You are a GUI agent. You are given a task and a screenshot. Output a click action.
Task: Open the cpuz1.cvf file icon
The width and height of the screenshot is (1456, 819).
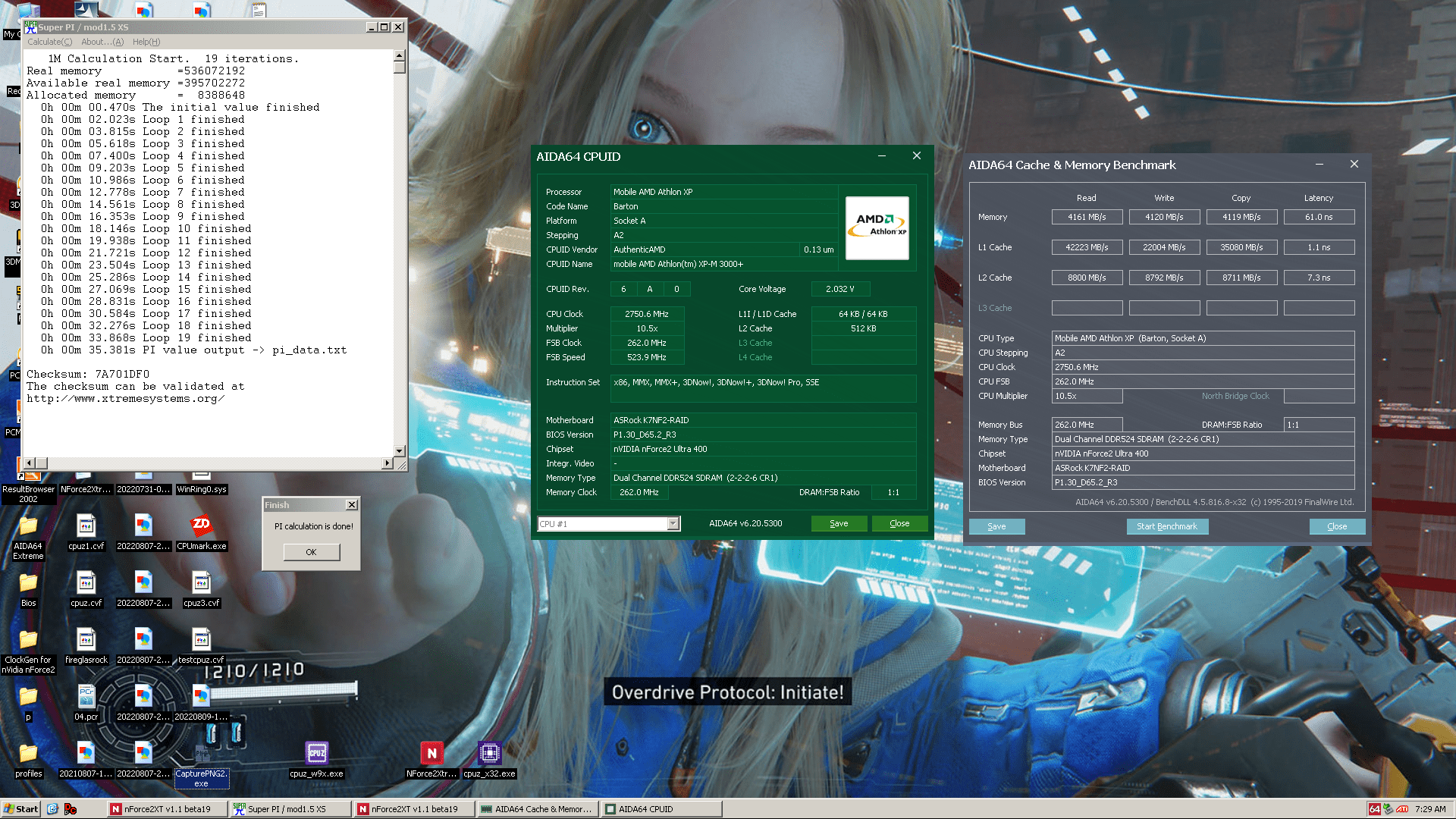(x=86, y=532)
